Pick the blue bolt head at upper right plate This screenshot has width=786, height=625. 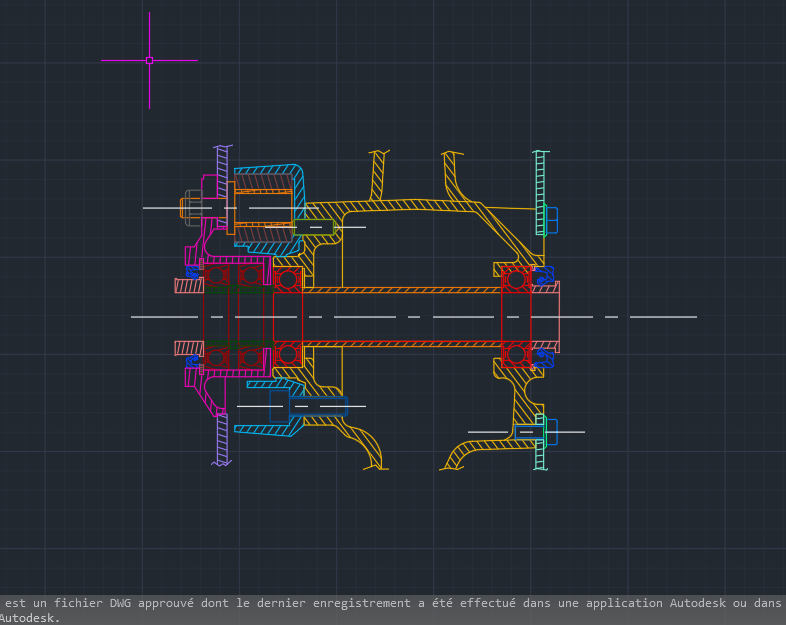point(551,219)
